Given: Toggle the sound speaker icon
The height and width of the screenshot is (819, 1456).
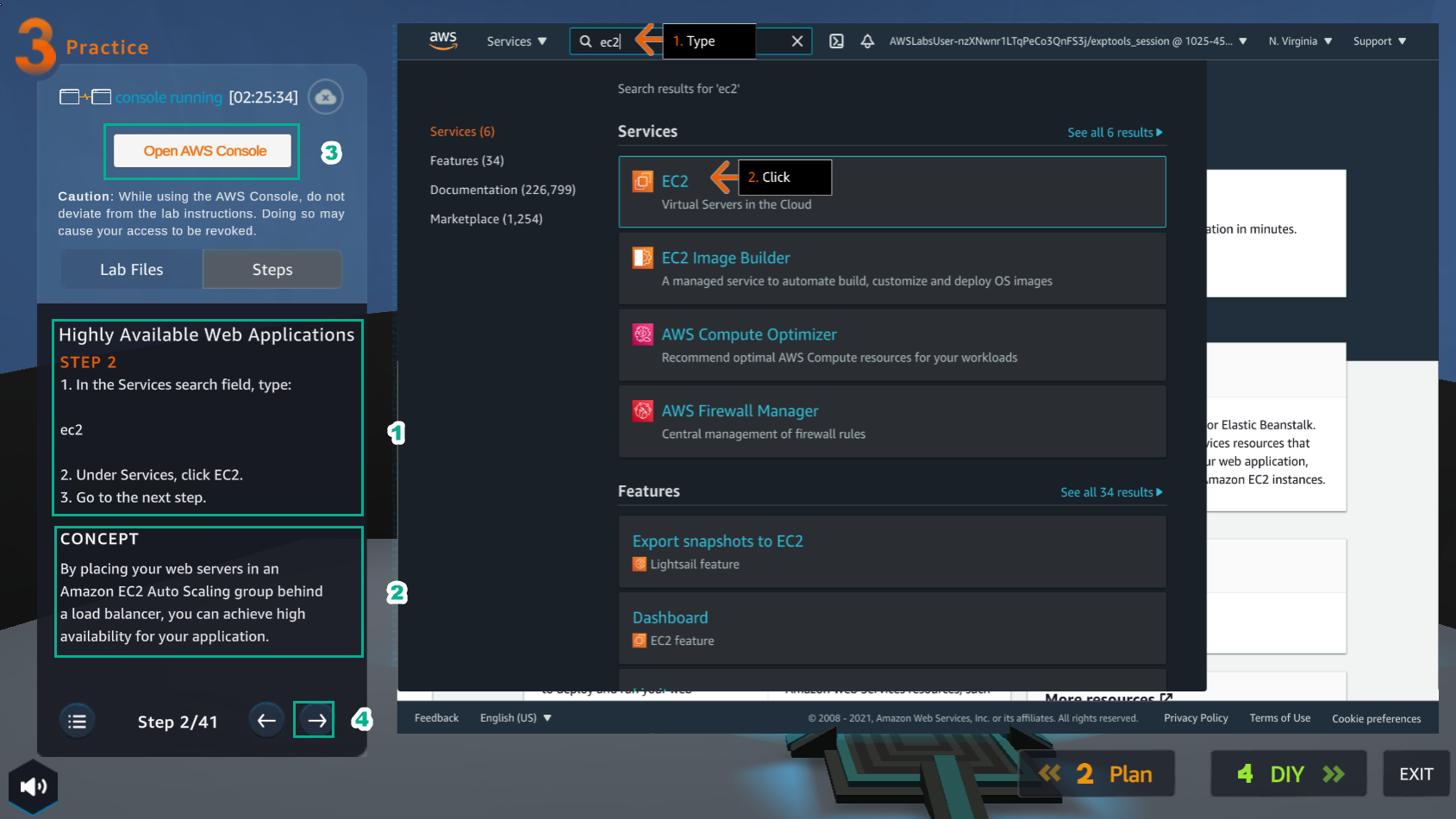Looking at the screenshot, I should point(33,786).
